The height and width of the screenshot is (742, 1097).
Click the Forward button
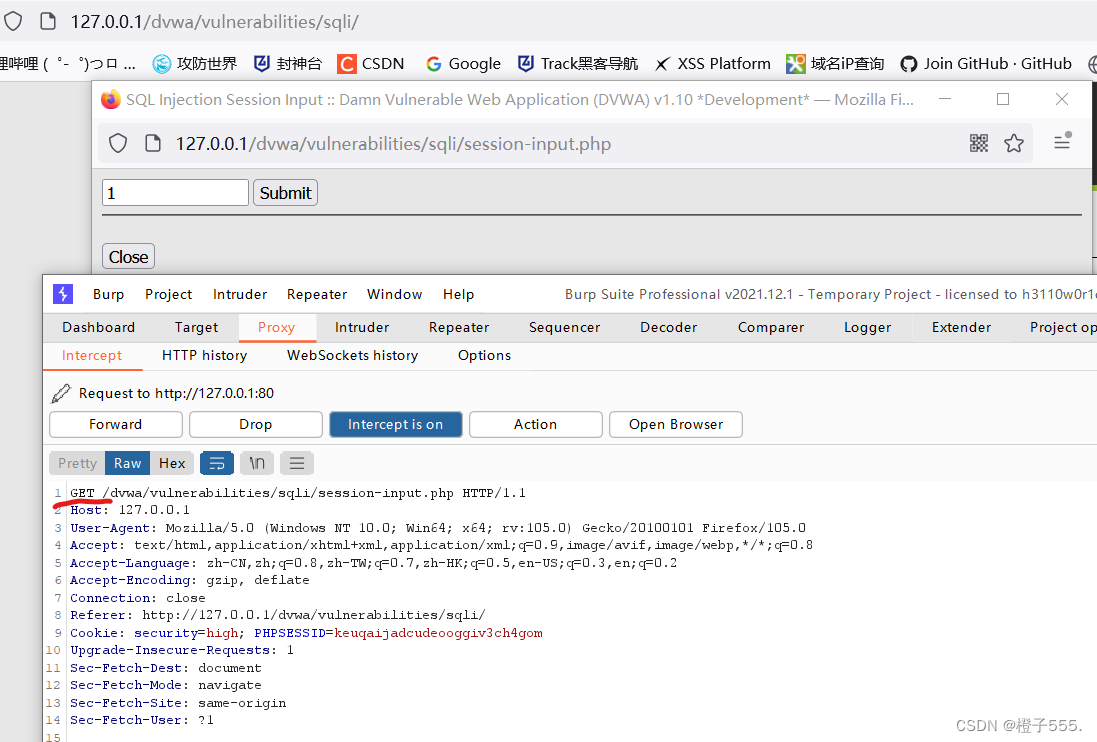tap(115, 424)
